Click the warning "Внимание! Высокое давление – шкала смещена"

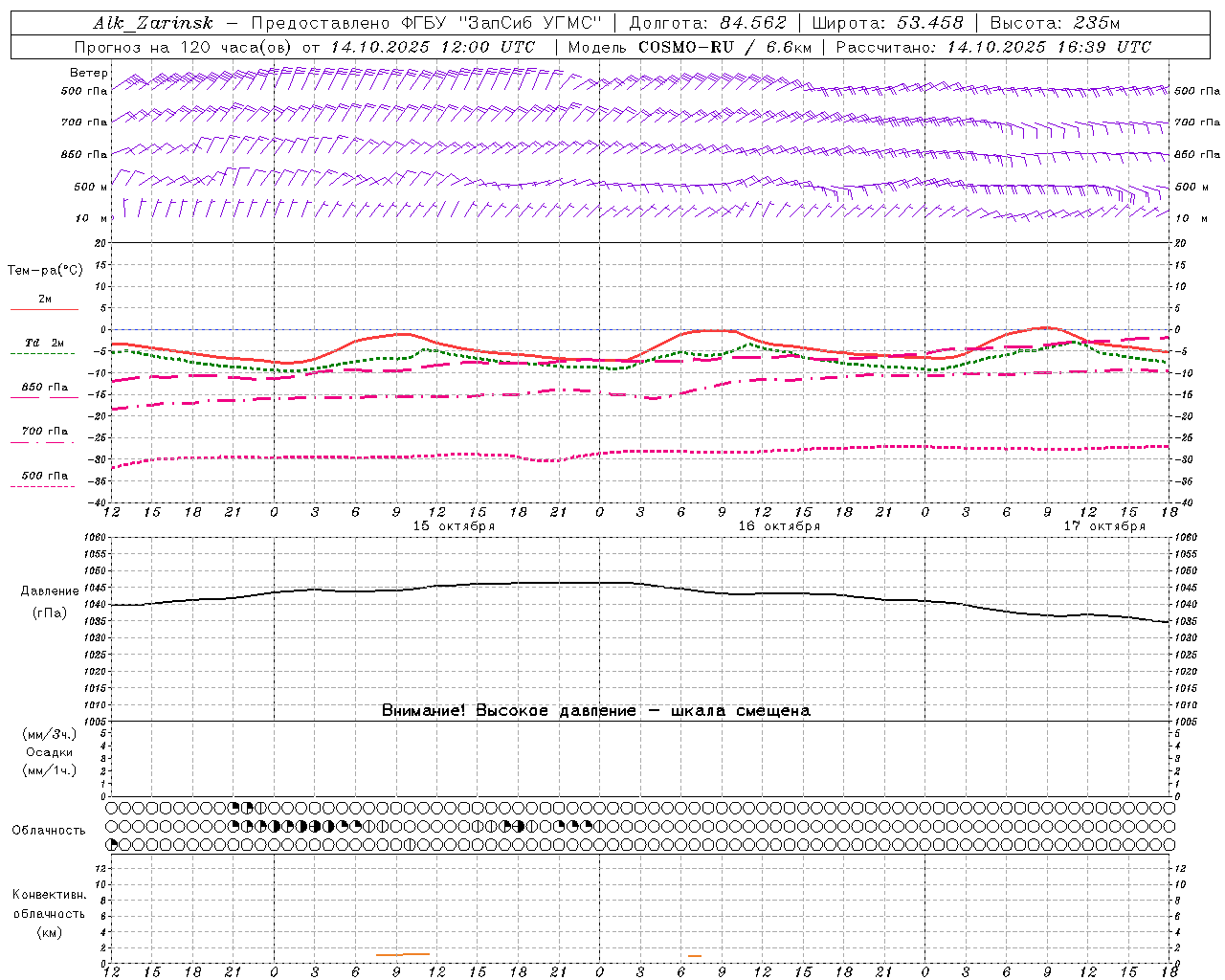(596, 710)
